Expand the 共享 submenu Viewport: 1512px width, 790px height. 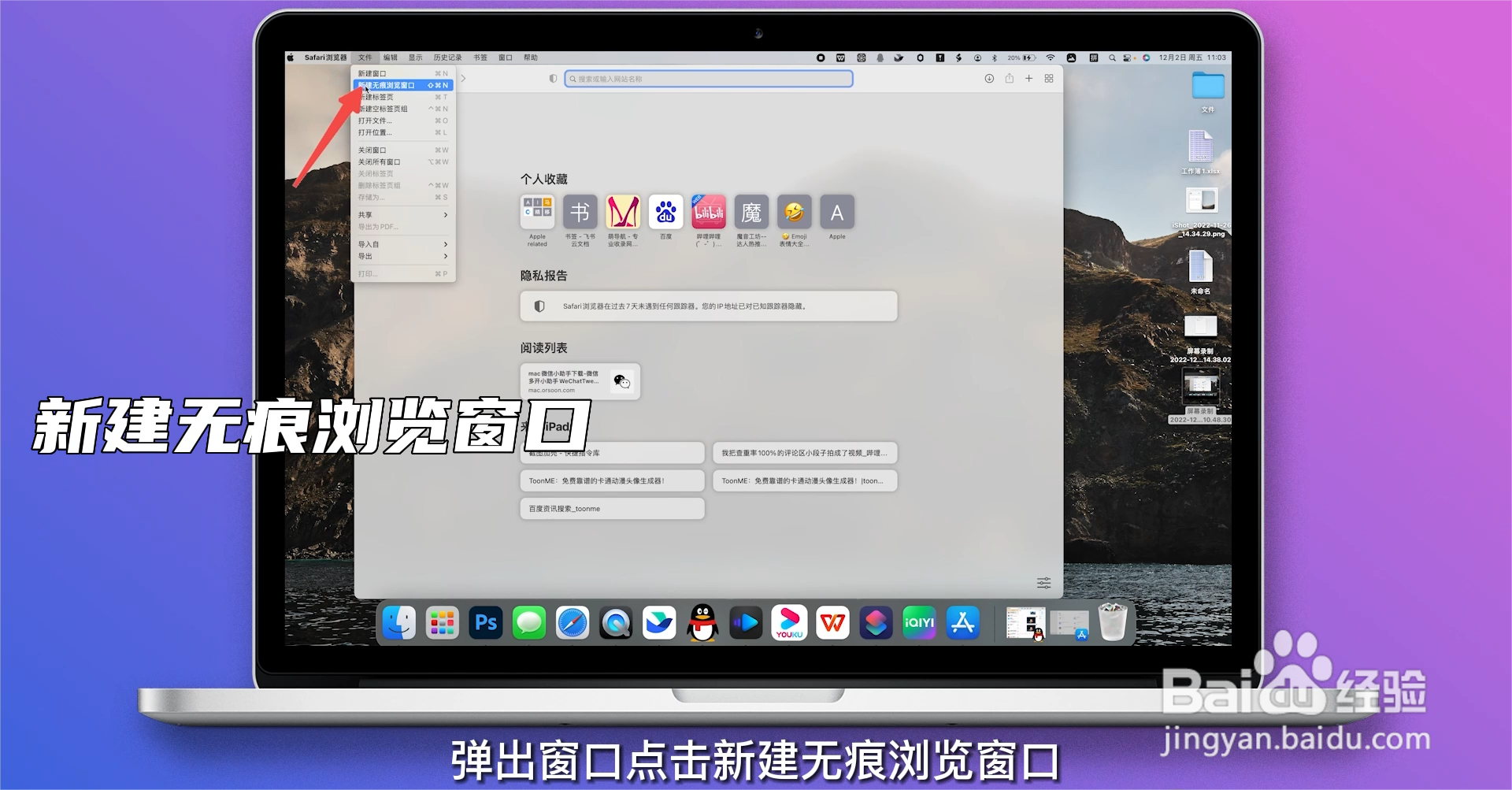[365, 214]
